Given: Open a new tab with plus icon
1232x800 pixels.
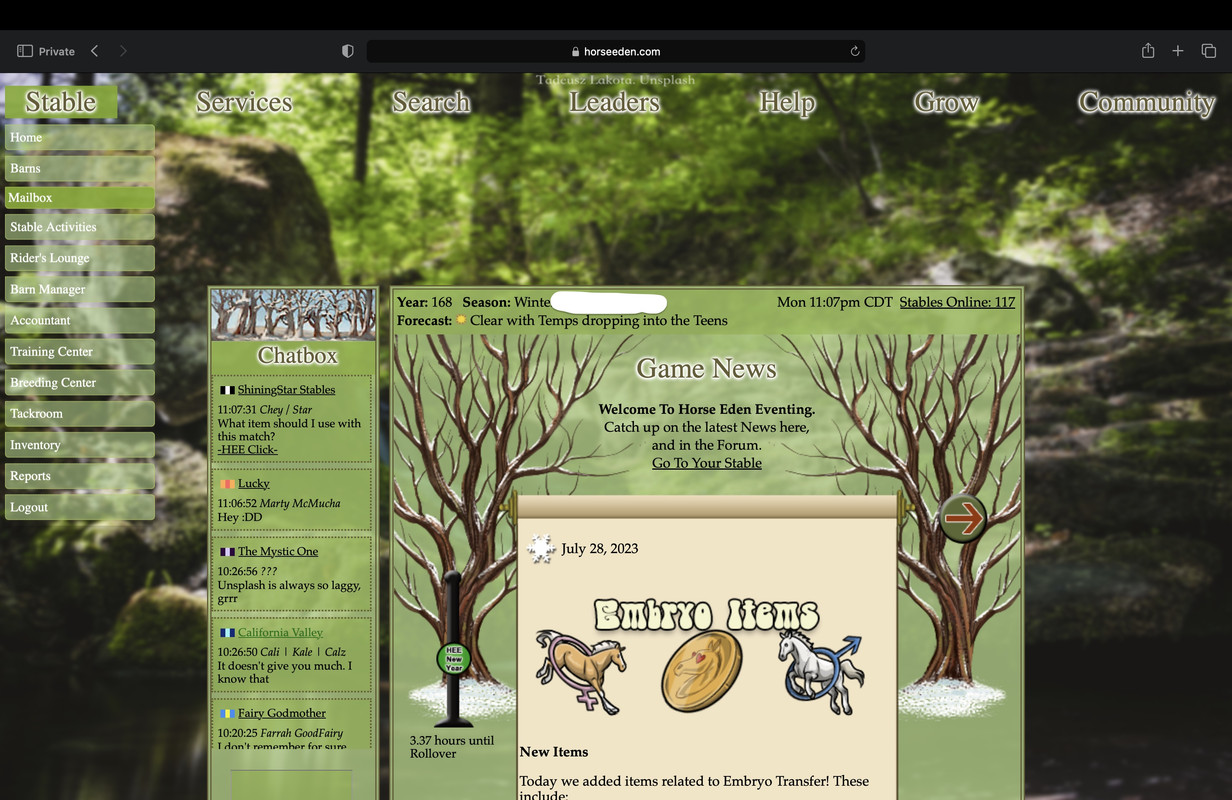Looking at the screenshot, I should coord(1178,51).
